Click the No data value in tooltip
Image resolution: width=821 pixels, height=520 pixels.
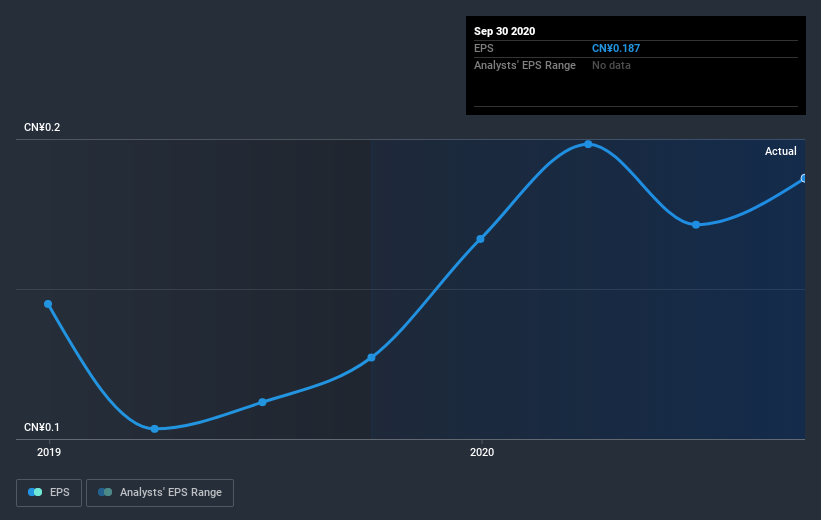click(611, 65)
